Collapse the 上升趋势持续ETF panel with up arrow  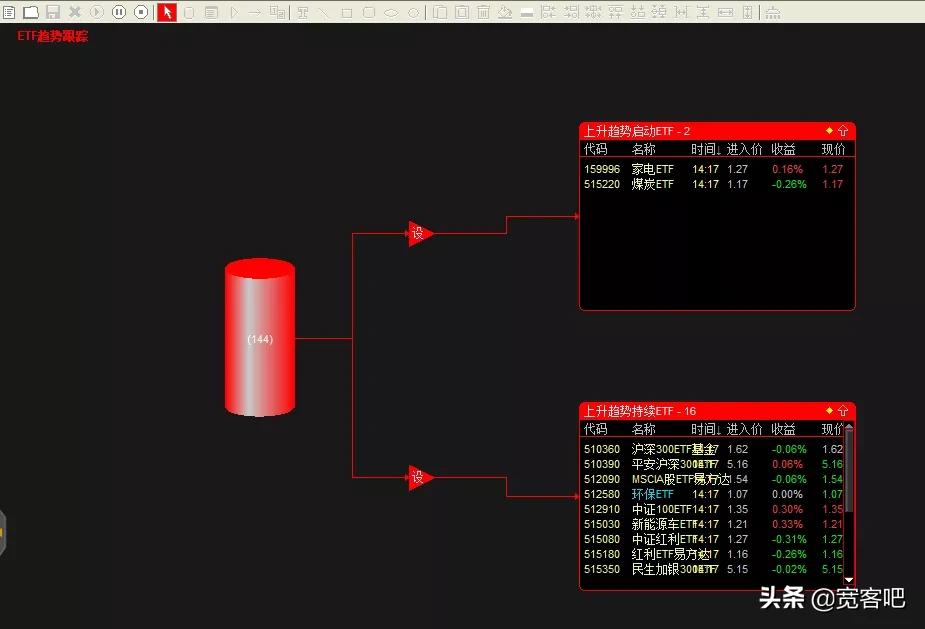tap(843, 411)
